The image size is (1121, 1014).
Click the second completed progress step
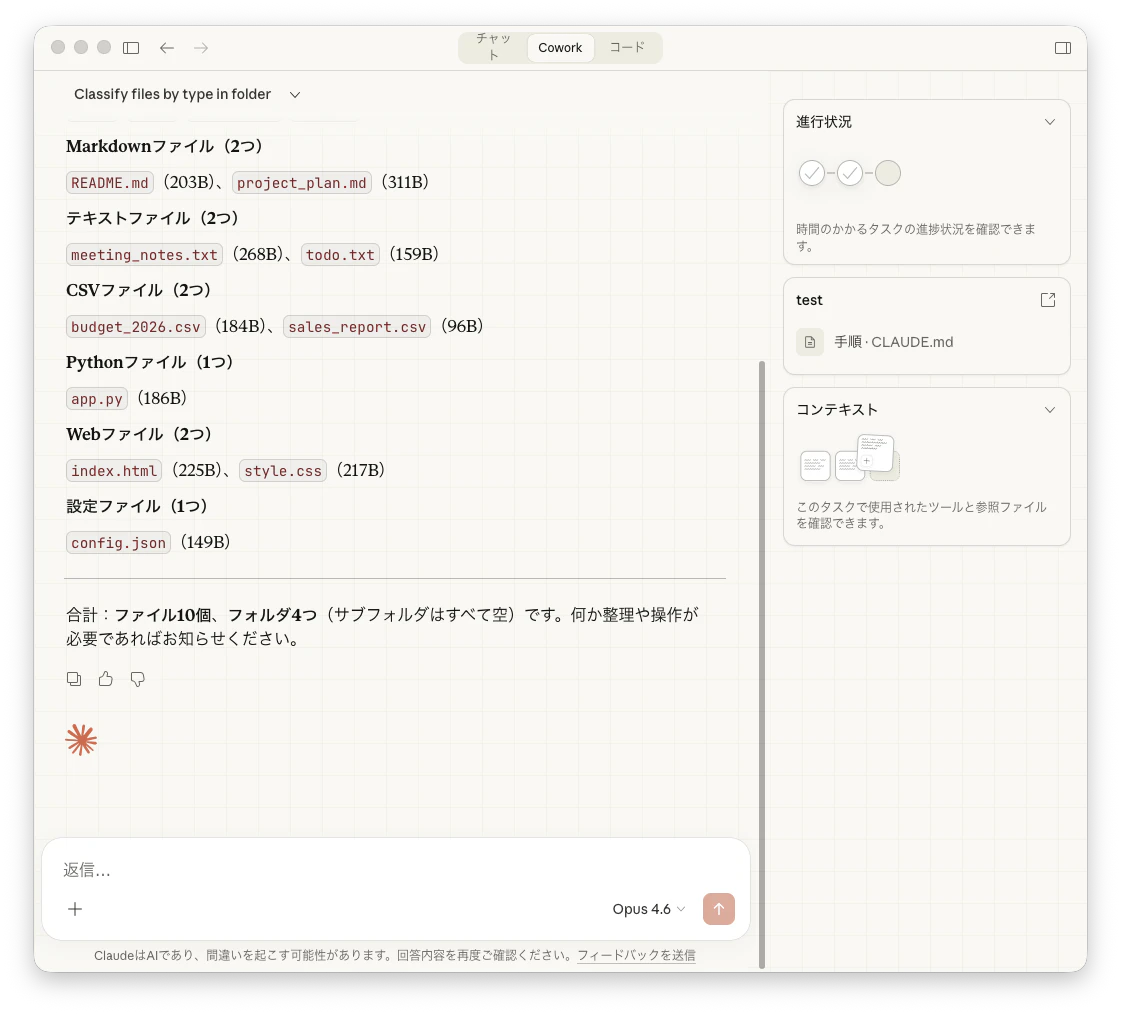(x=849, y=173)
